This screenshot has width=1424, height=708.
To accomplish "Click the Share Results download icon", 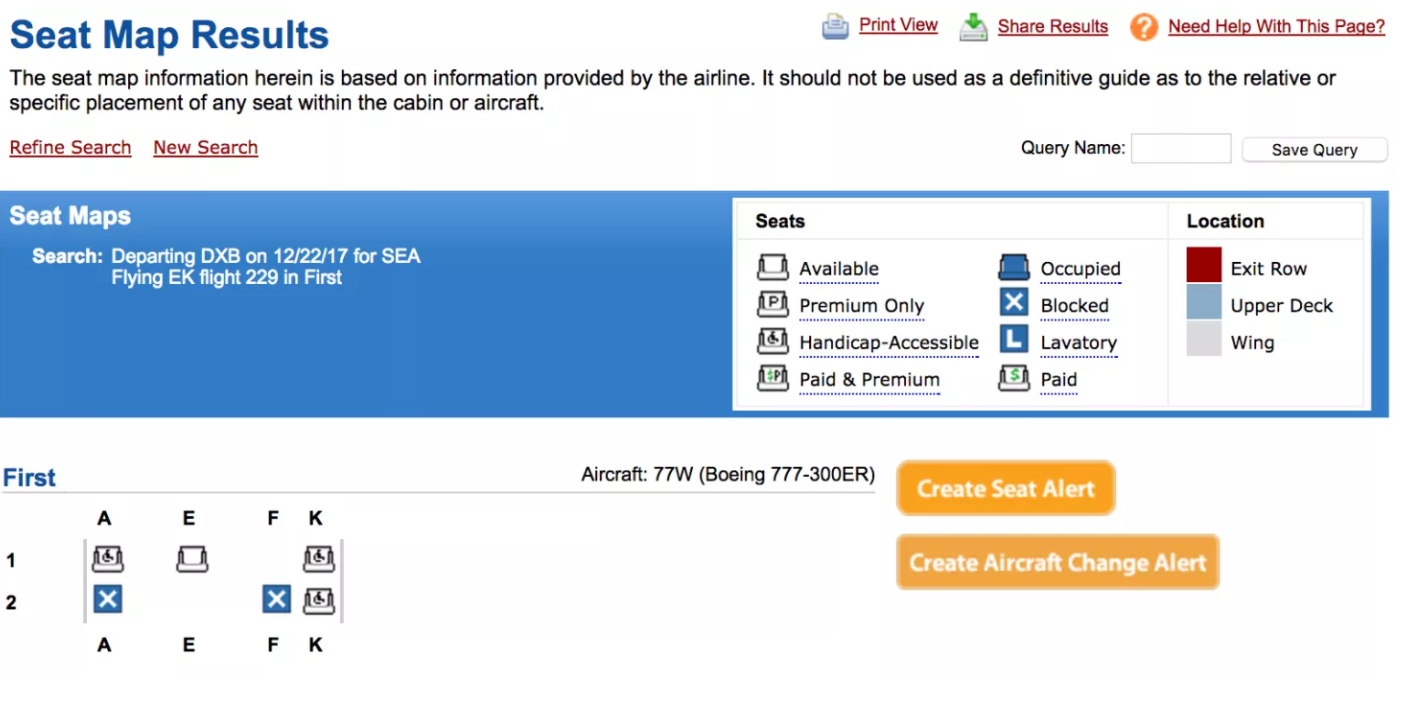I will (973, 27).
